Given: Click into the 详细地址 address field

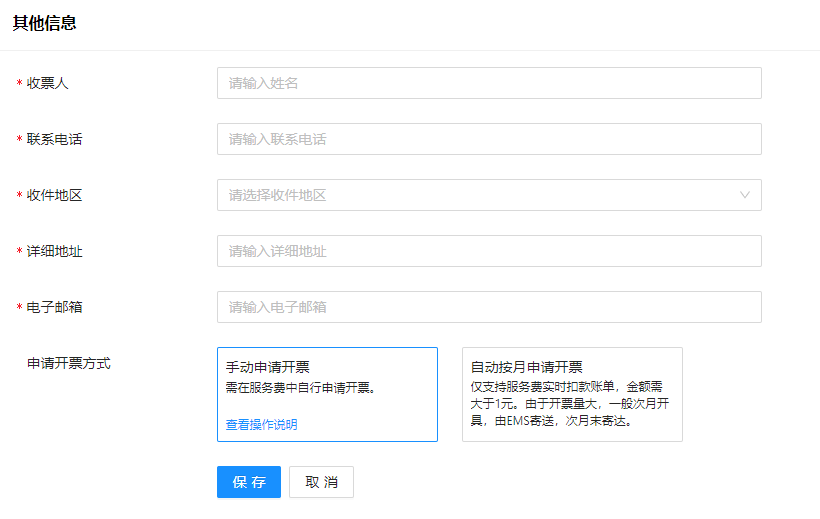Looking at the screenshot, I should click(x=489, y=251).
